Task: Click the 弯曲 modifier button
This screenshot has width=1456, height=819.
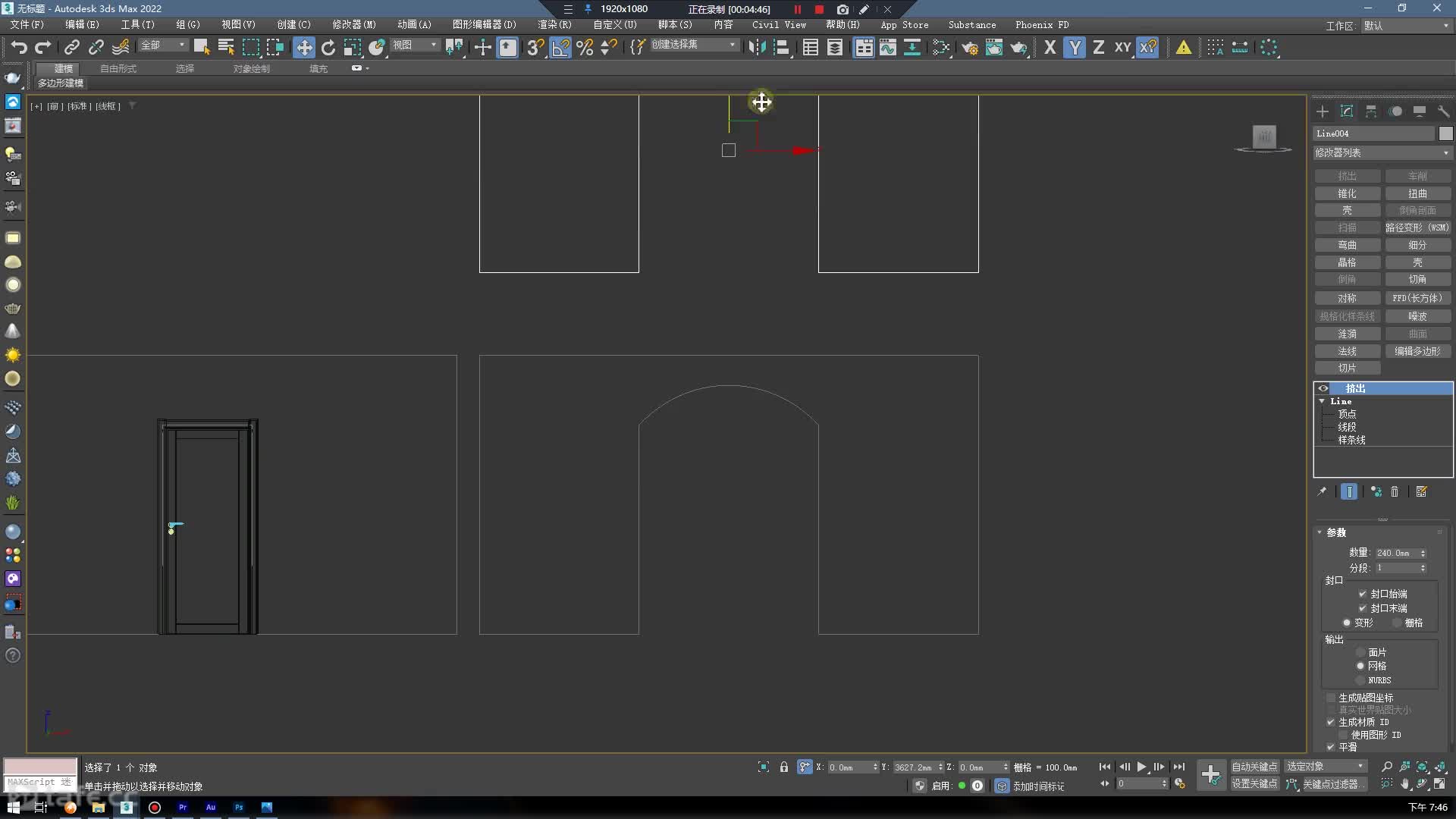Action: [1348, 245]
